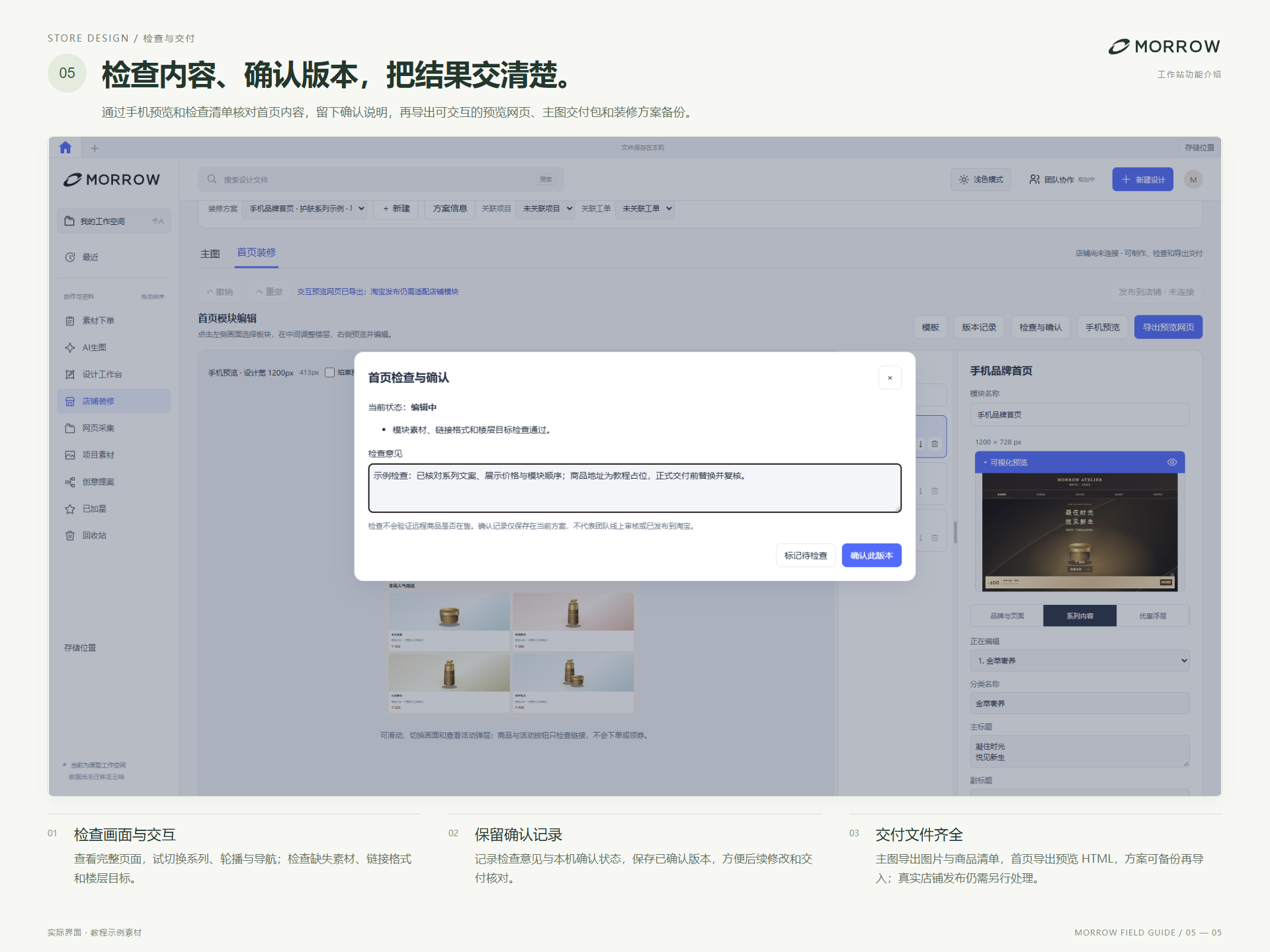Open 正在编辑 dropdown 金萃奢养
This screenshot has height=952, width=1270.
coord(1079,660)
